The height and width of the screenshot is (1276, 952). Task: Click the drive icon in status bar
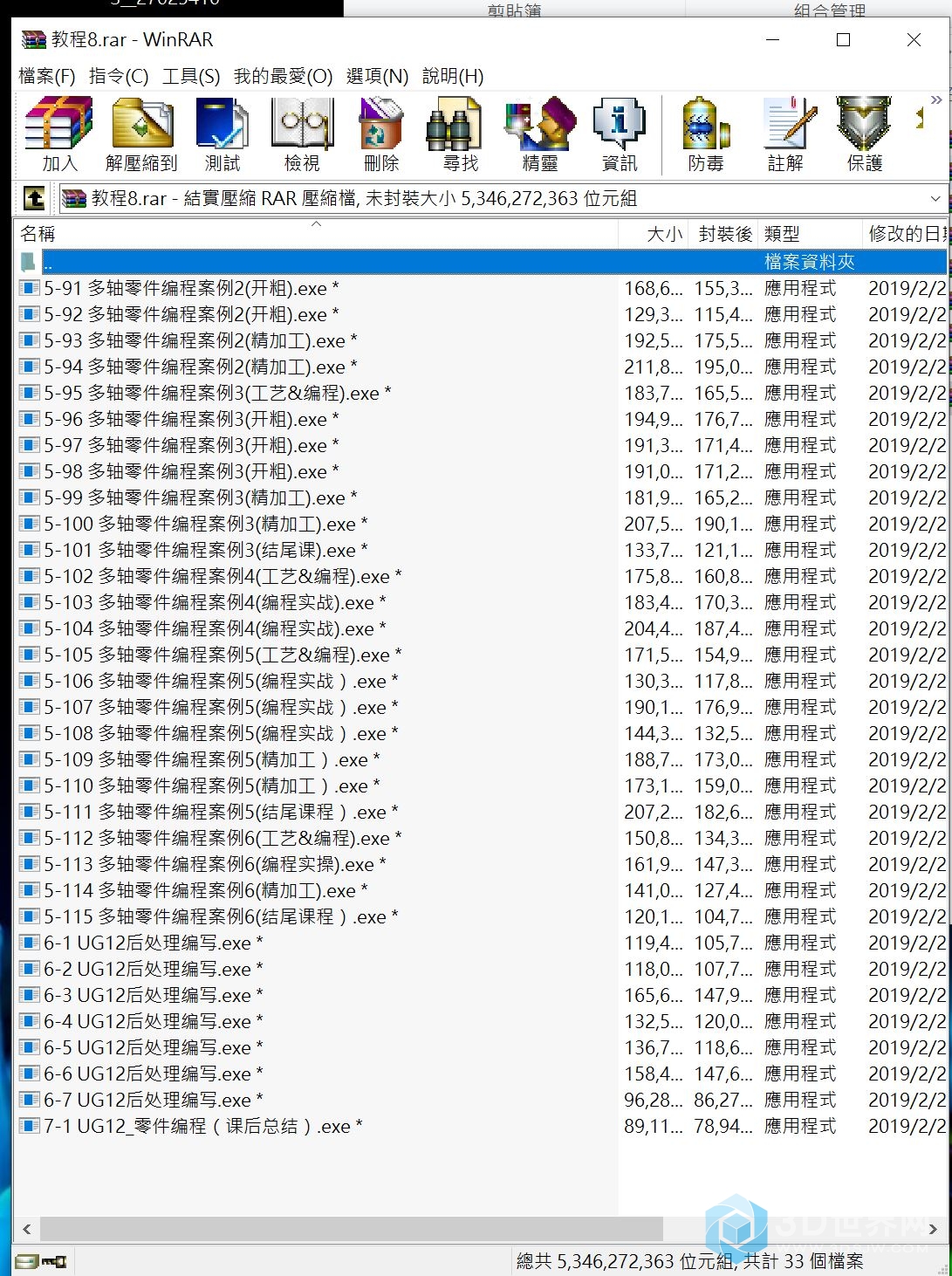pos(26,1261)
